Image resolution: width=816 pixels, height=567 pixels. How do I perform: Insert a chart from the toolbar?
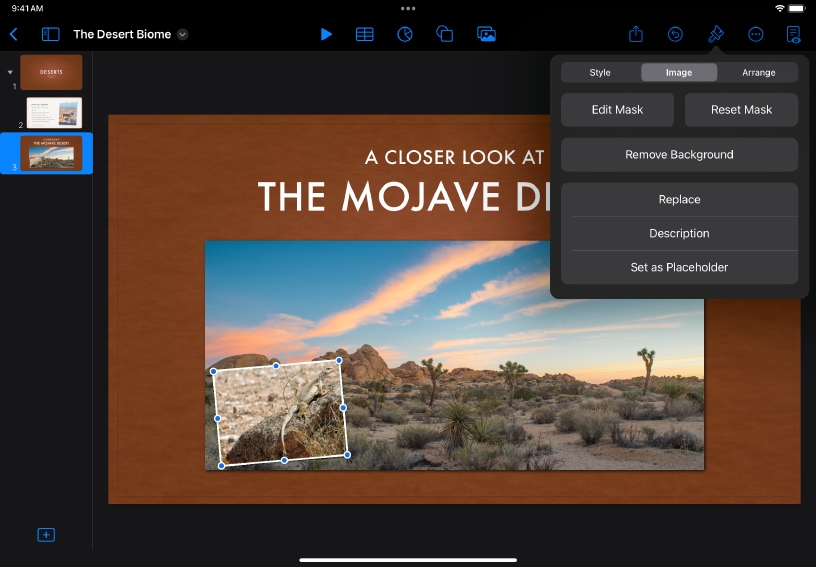coord(405,34)
